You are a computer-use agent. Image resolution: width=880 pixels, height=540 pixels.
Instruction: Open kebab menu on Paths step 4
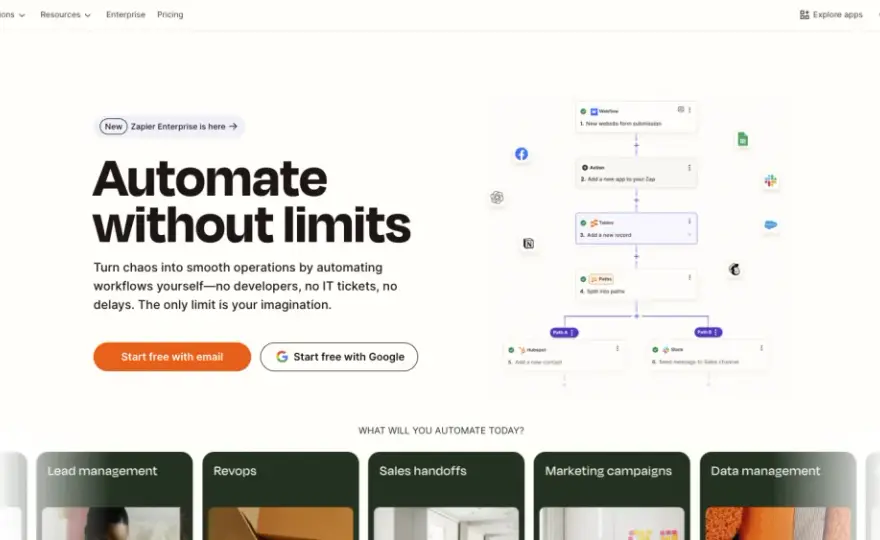pyautogui.click(x=690, y=277)
